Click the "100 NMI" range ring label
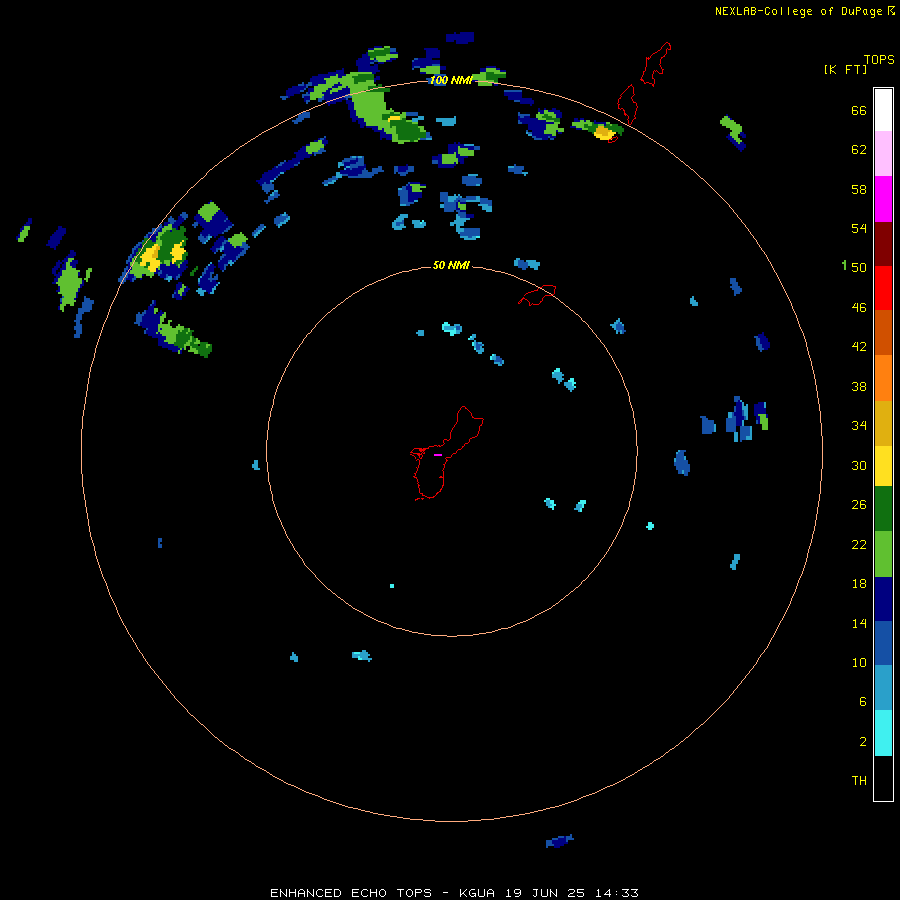 point(451,80)
